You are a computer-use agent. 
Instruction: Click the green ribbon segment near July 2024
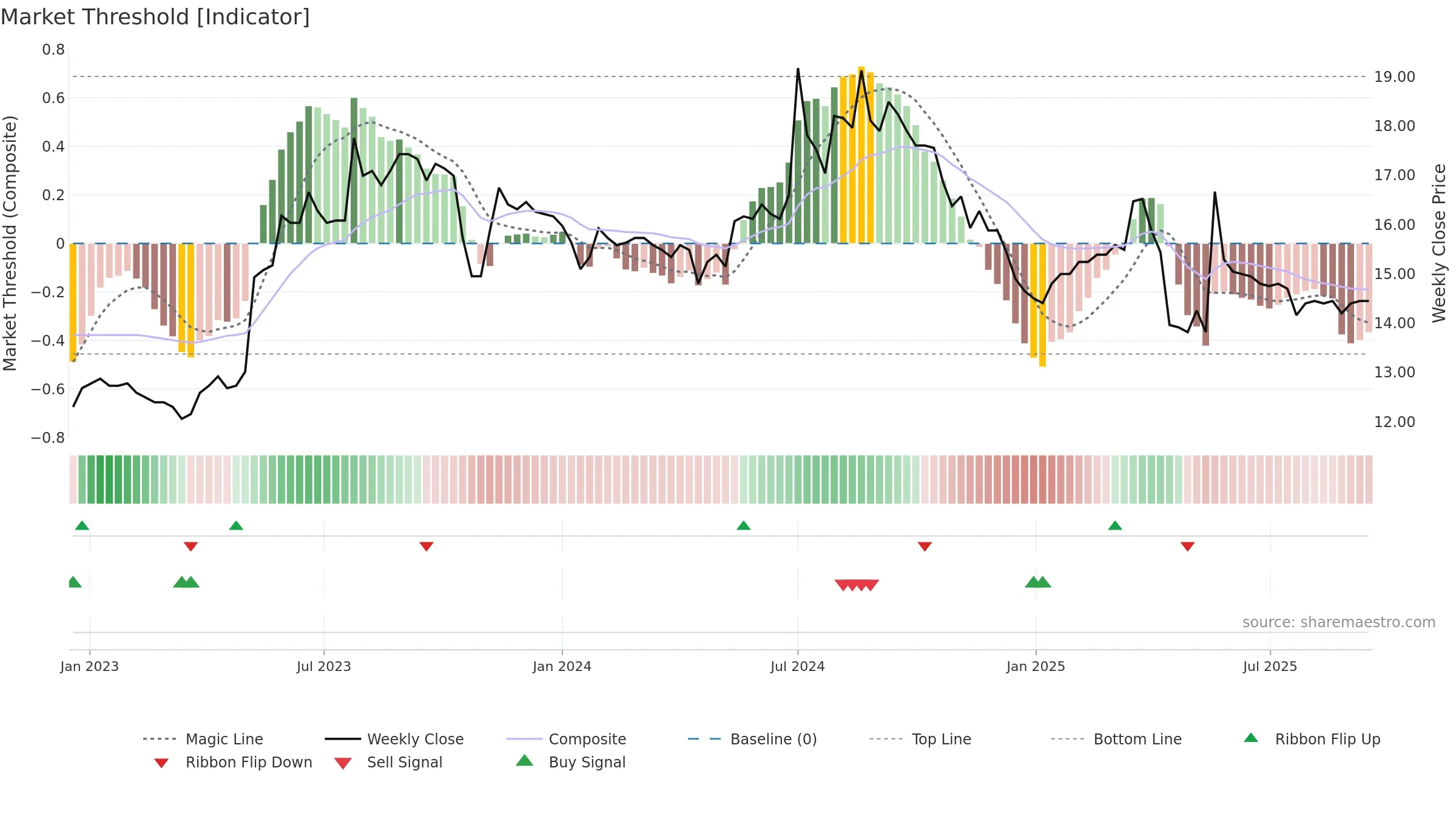(x=798, y=479)
